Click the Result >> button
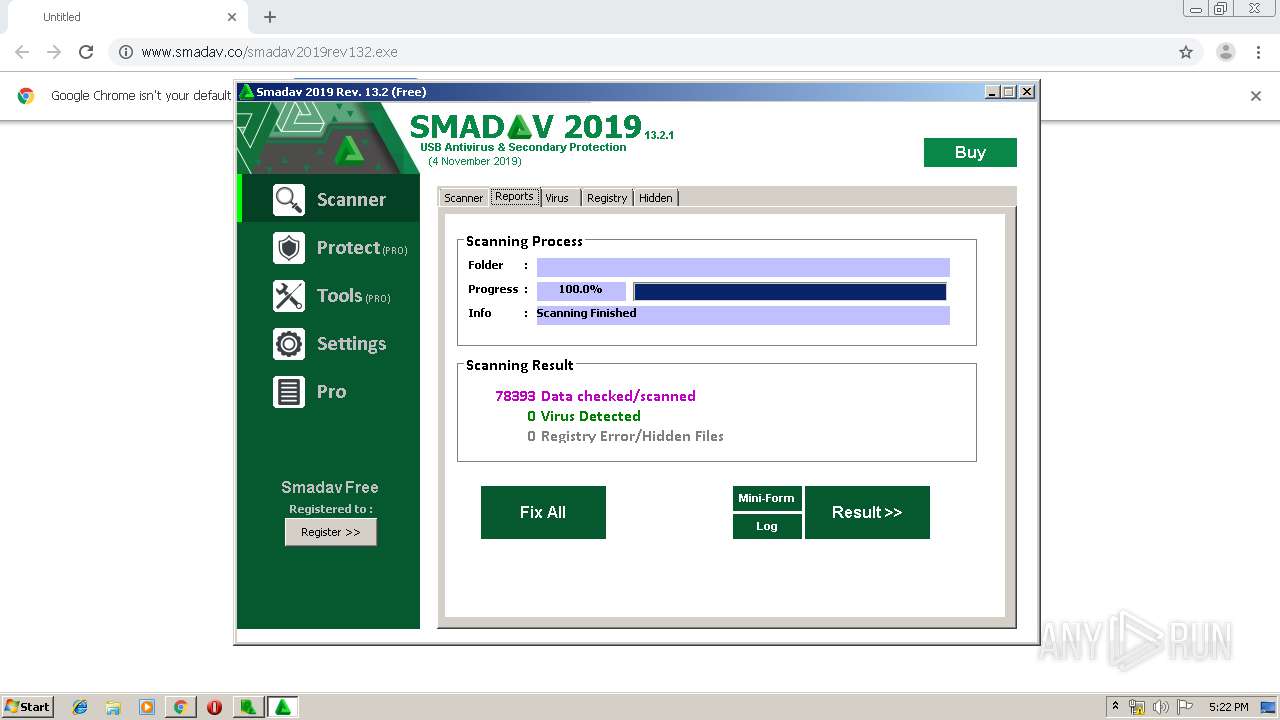1280x720 pixels. [x=867, y=512]
